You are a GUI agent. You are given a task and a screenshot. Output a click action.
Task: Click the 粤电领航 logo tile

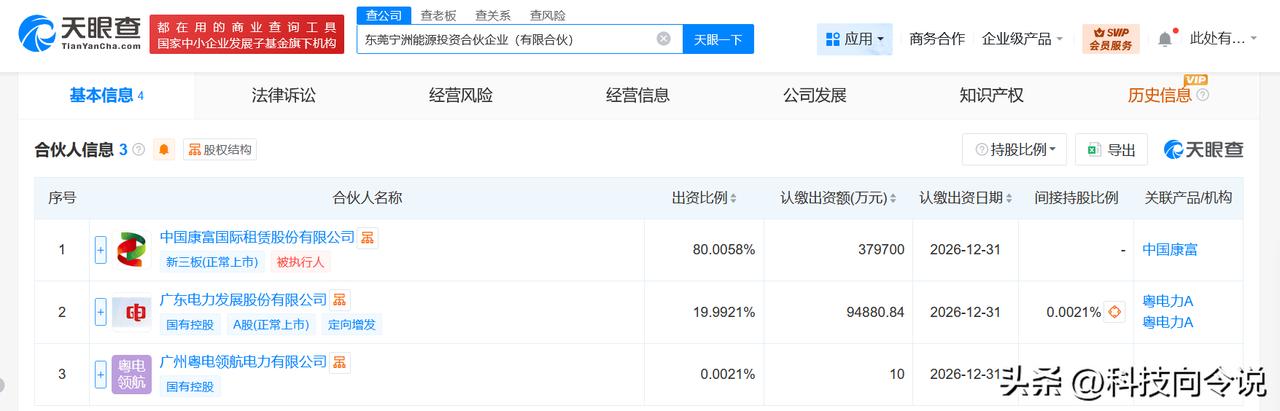pyautogui.click(x=131, y=374)
